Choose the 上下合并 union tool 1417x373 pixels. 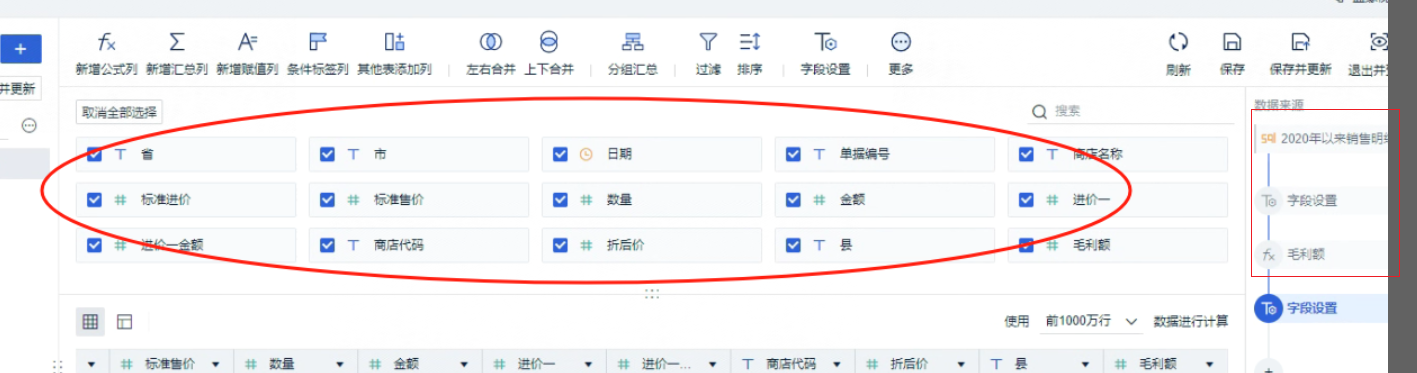(x=549, y=52)
